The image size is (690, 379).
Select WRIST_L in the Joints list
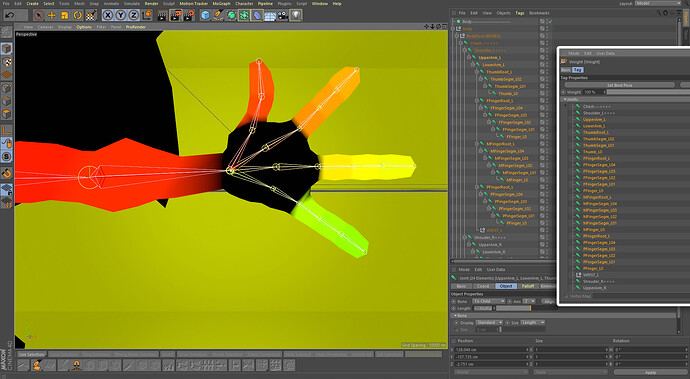591,275
